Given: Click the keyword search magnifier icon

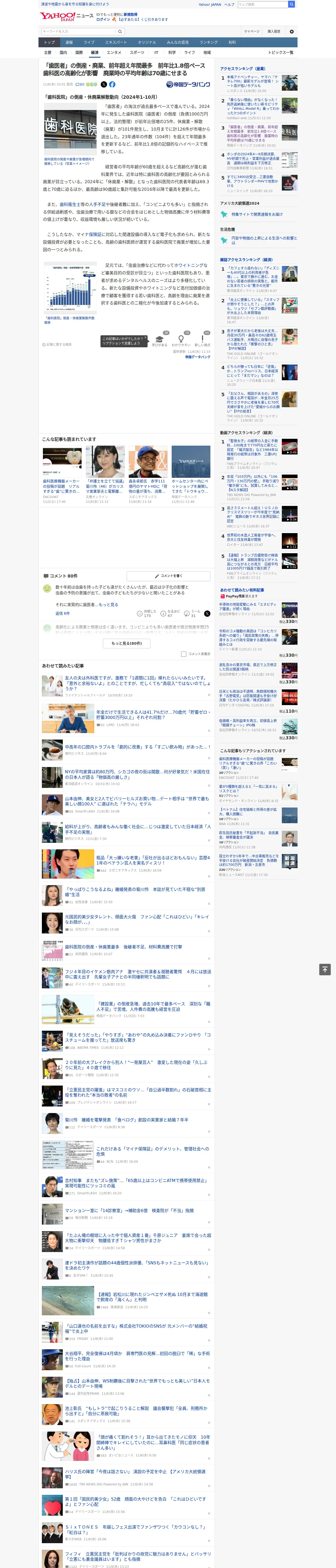Looking at the screenshot, I should [x=120, y=32].
